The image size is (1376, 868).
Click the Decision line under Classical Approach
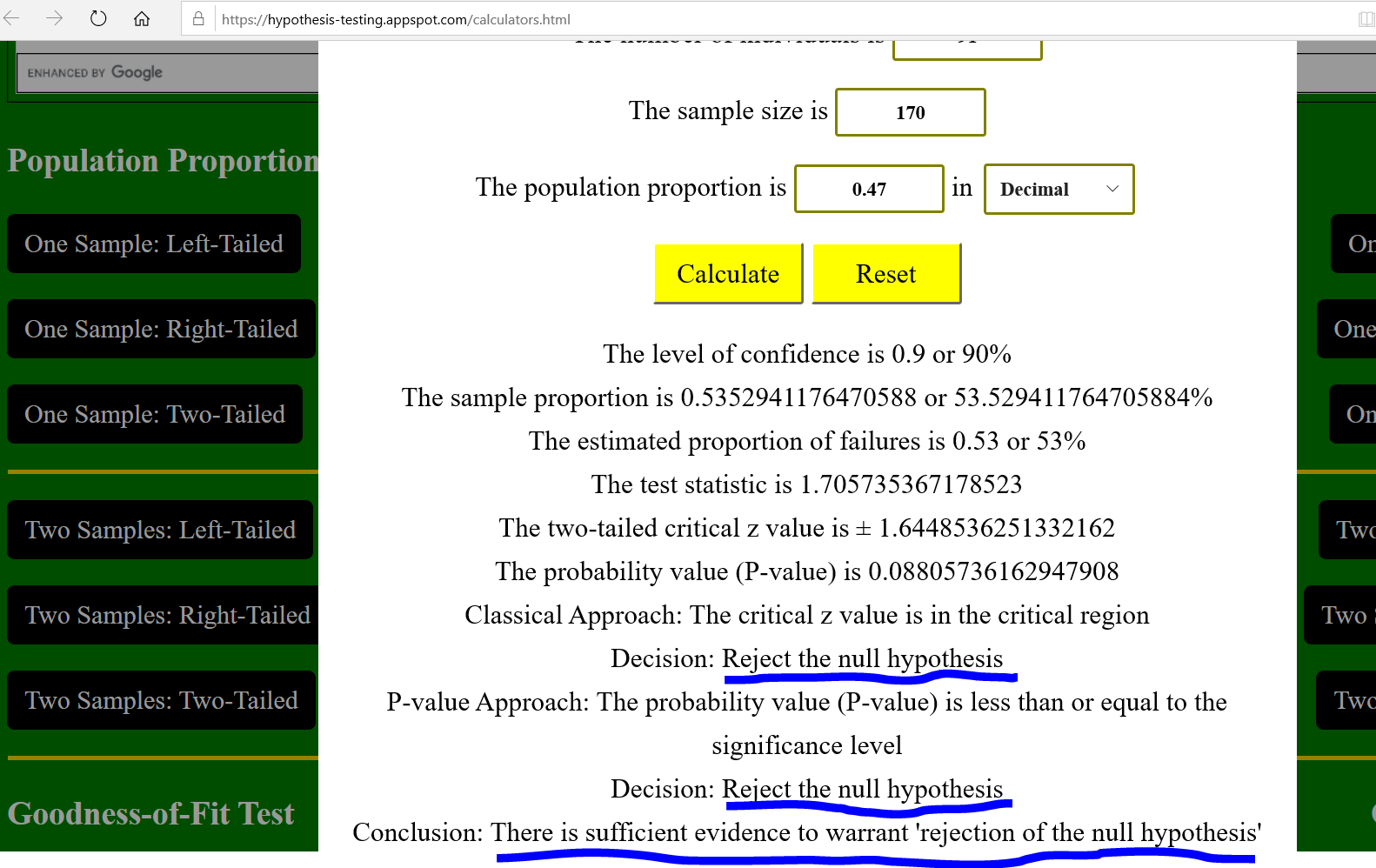tap(807, 658)
